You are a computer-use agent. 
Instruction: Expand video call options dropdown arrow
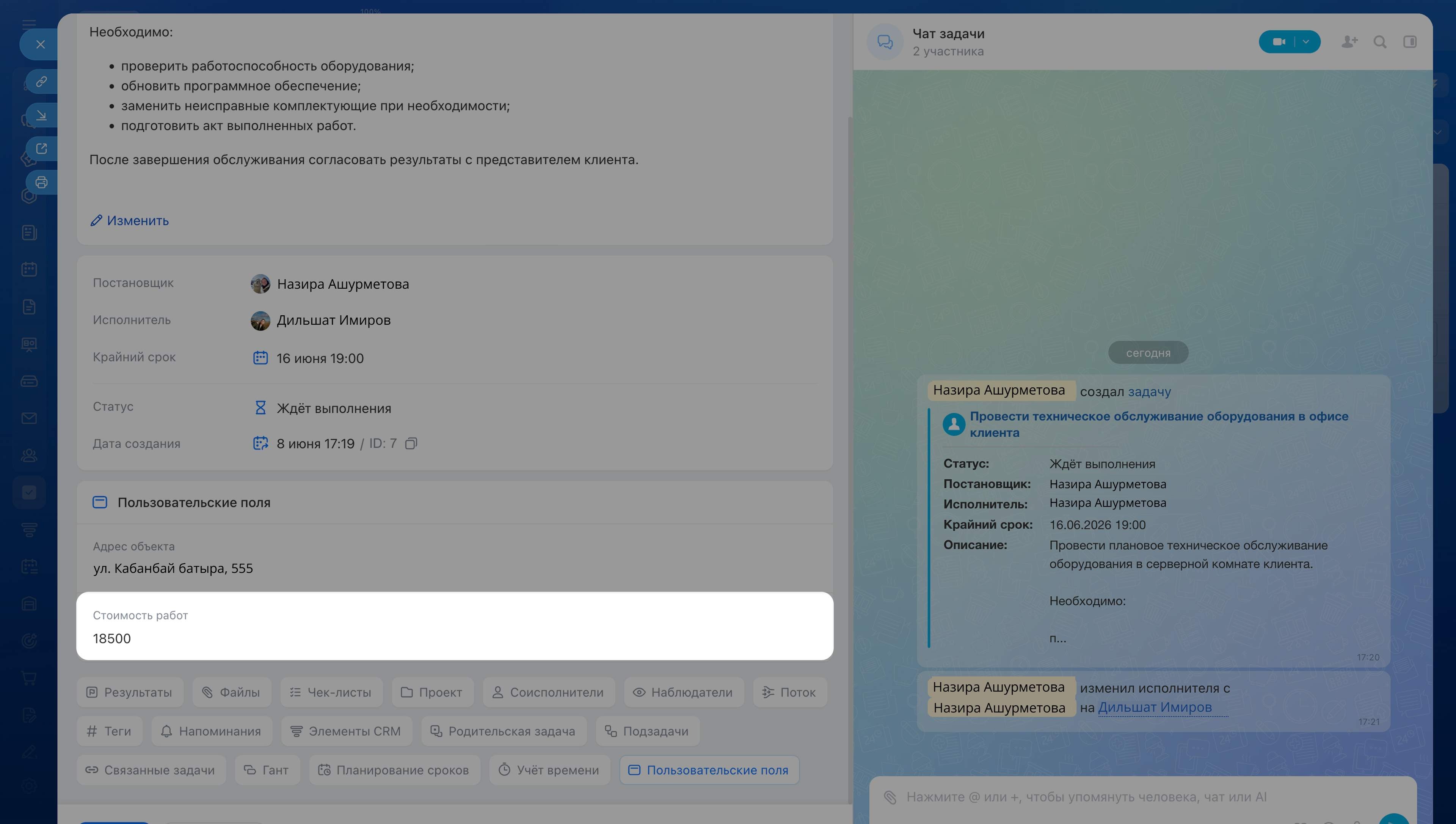(1306, 42)
